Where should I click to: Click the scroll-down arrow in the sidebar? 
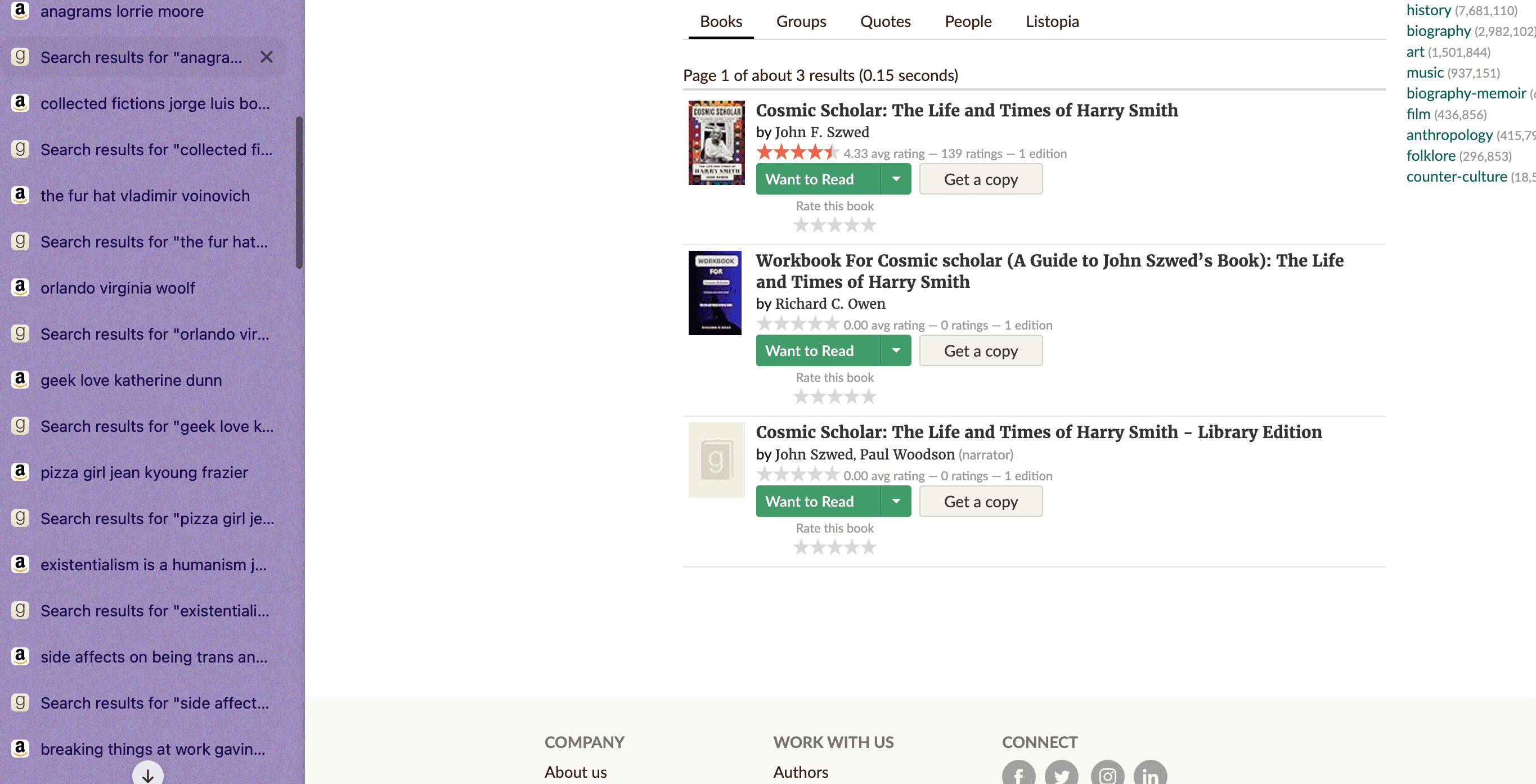148,774
